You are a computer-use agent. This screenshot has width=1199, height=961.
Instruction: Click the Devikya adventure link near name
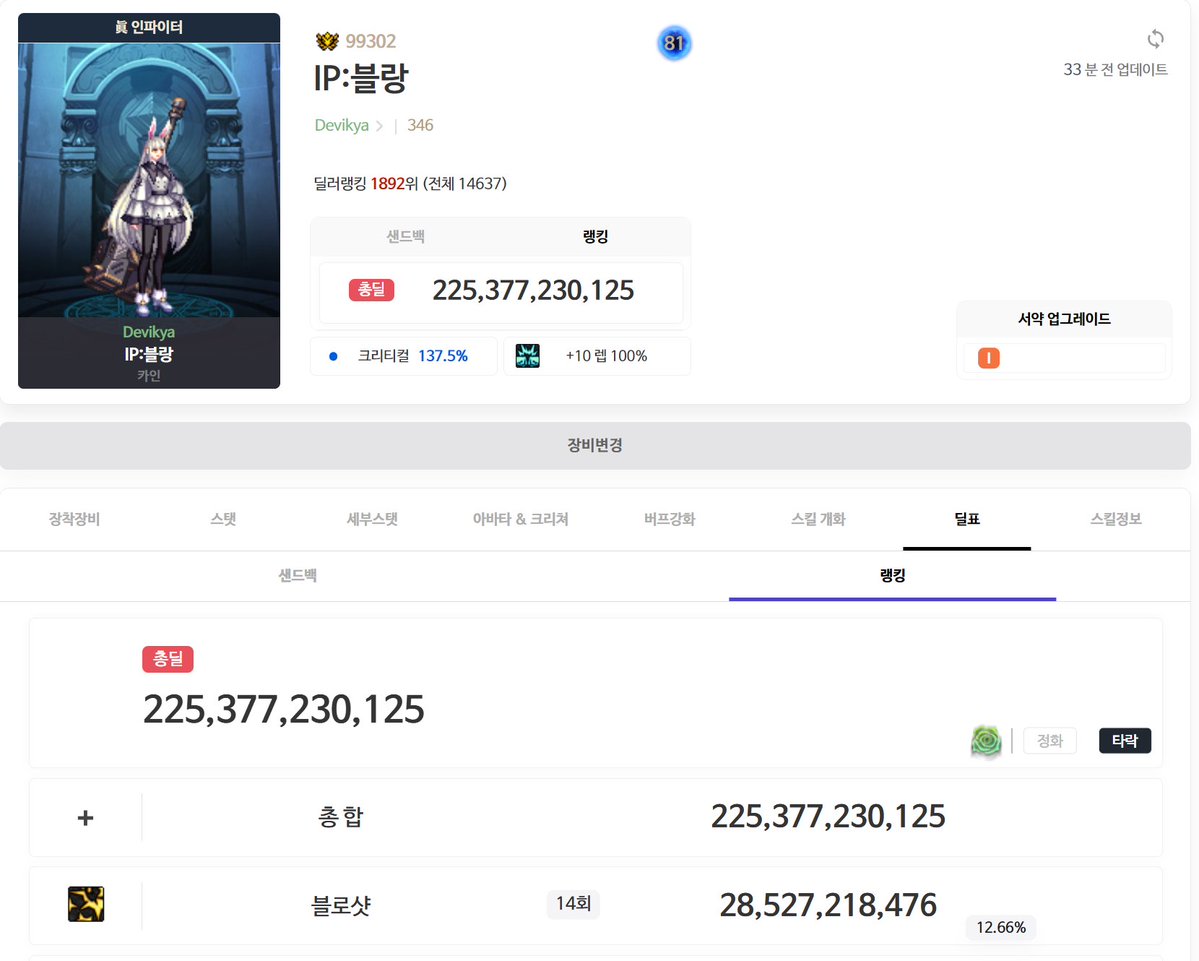342,125
